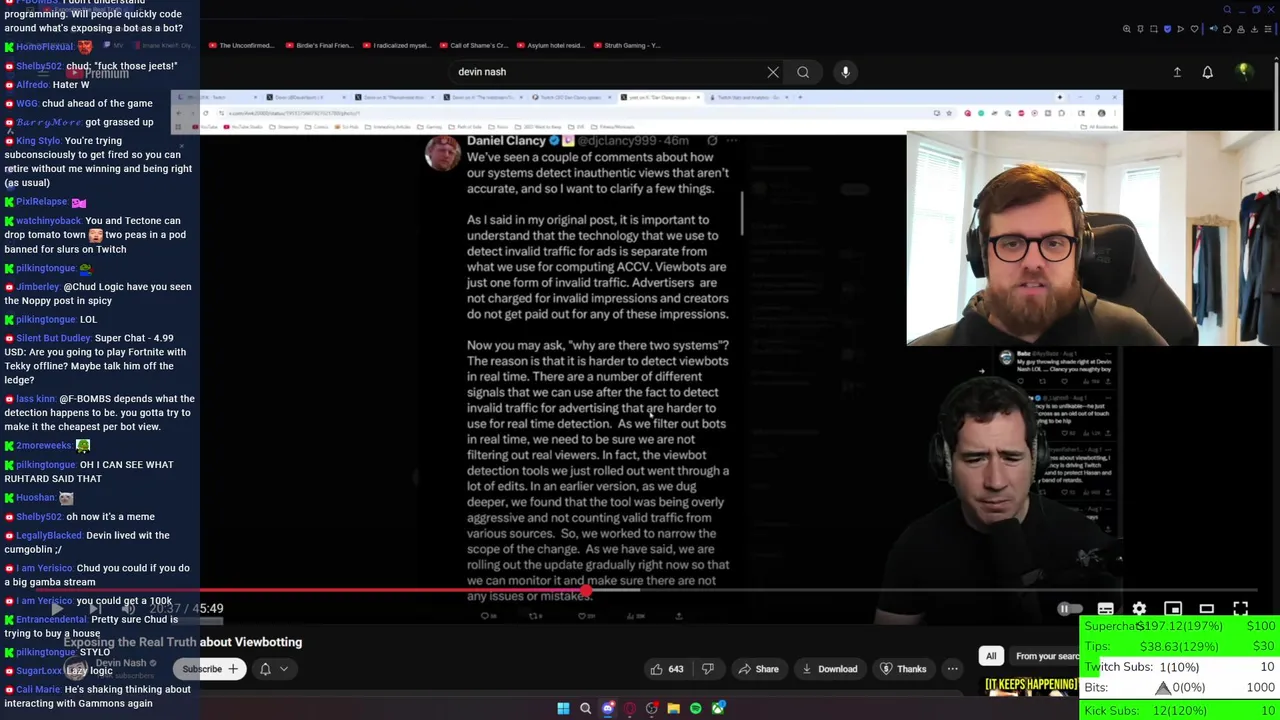The width and height of the screenshot is (1280, 720).
Task: Click the browser blue shield icon
Action: coord(1167,29)
